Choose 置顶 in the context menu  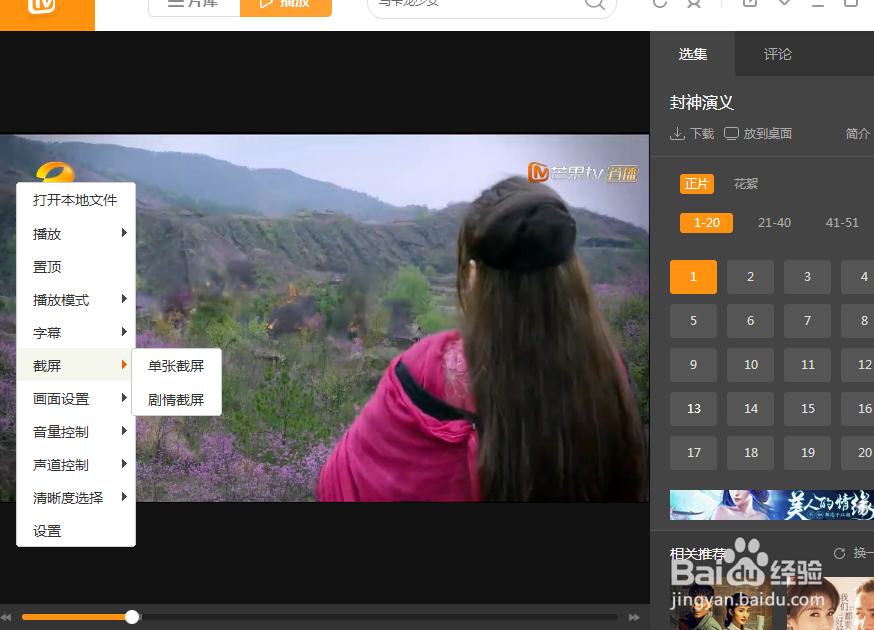click(x=76, y=266)
